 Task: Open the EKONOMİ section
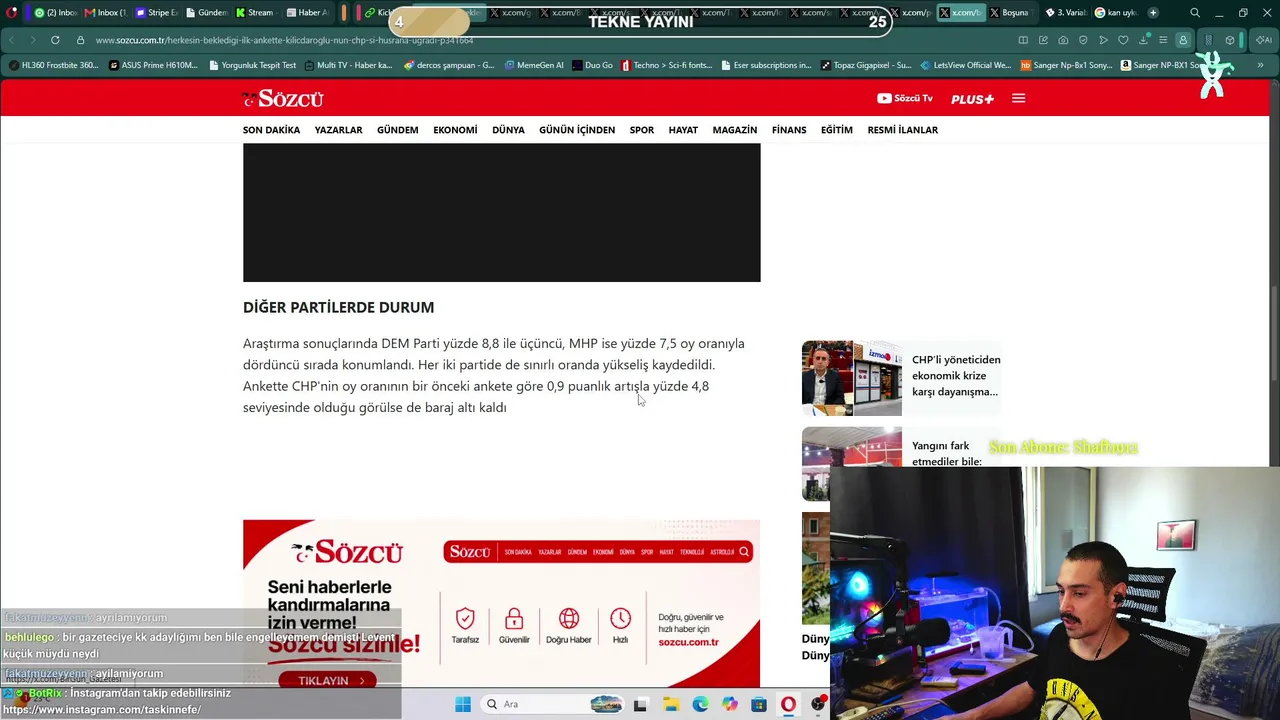[x=455, y=130]
